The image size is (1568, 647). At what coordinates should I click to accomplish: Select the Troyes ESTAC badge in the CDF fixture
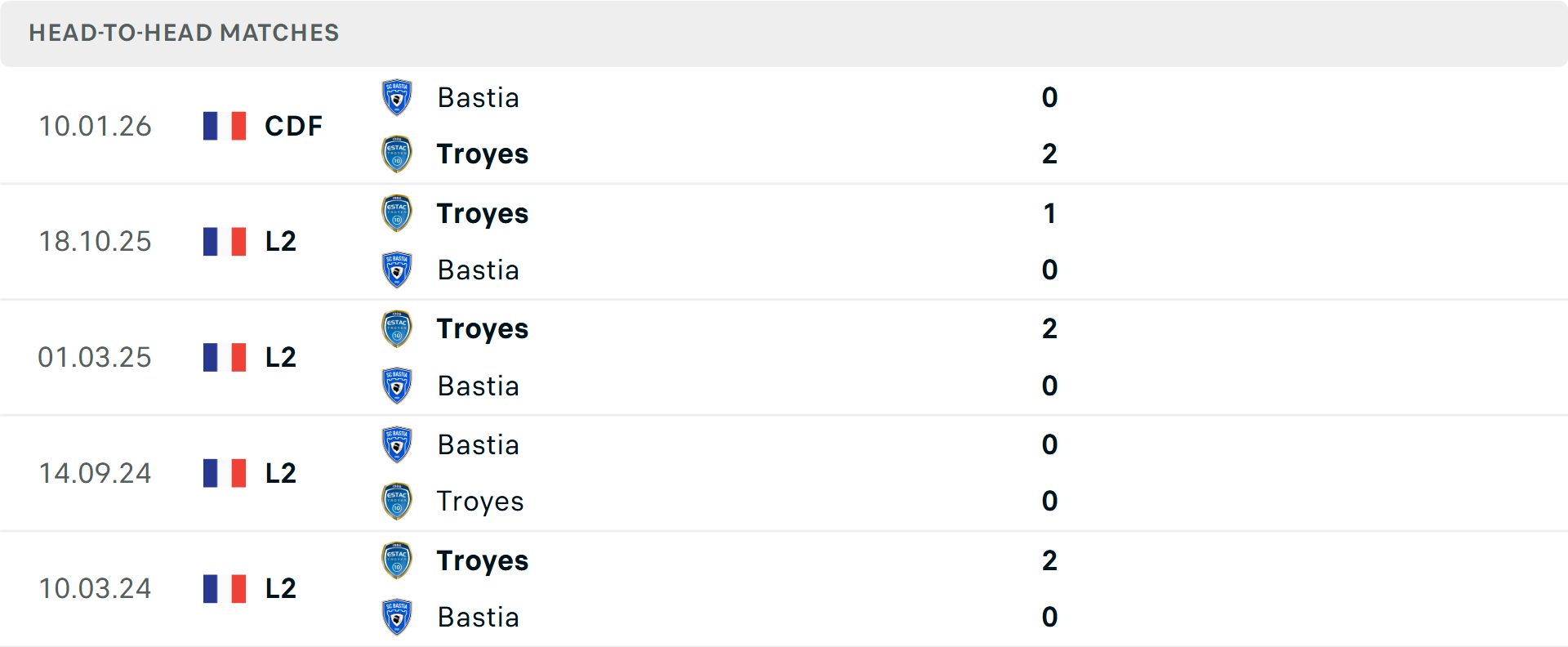pyautogui.click(x=397, y=153)
